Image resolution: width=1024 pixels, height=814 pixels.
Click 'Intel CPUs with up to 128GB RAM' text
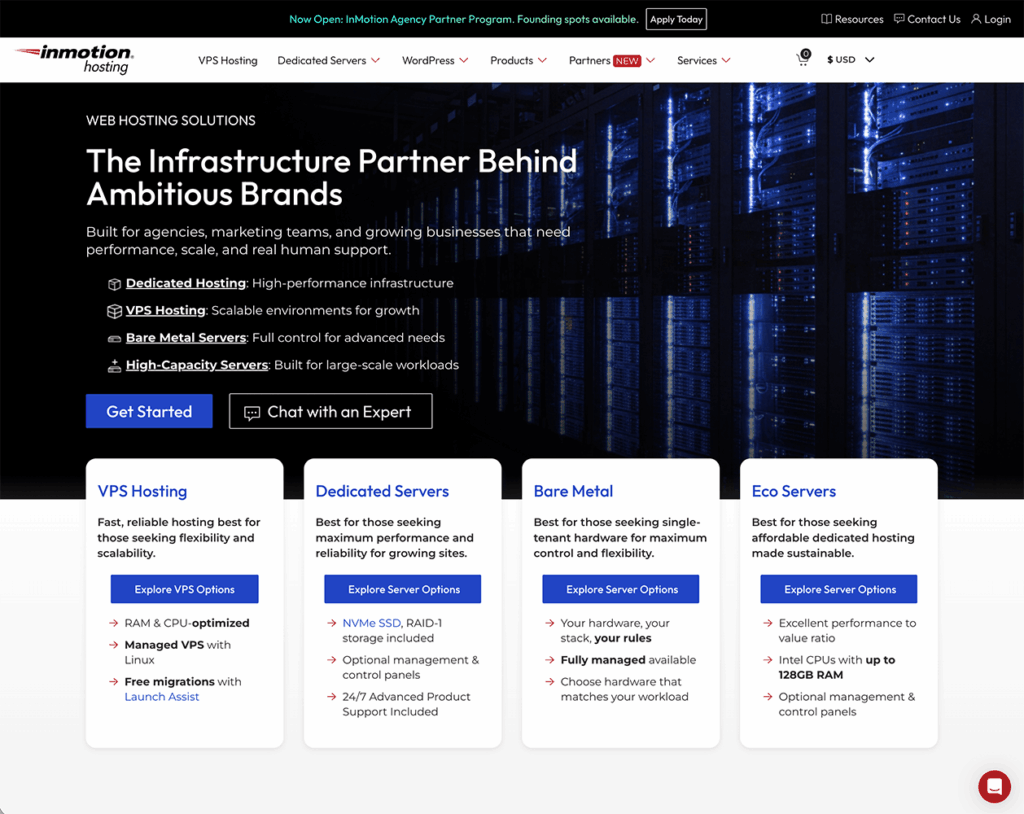(x=837, y=668)
